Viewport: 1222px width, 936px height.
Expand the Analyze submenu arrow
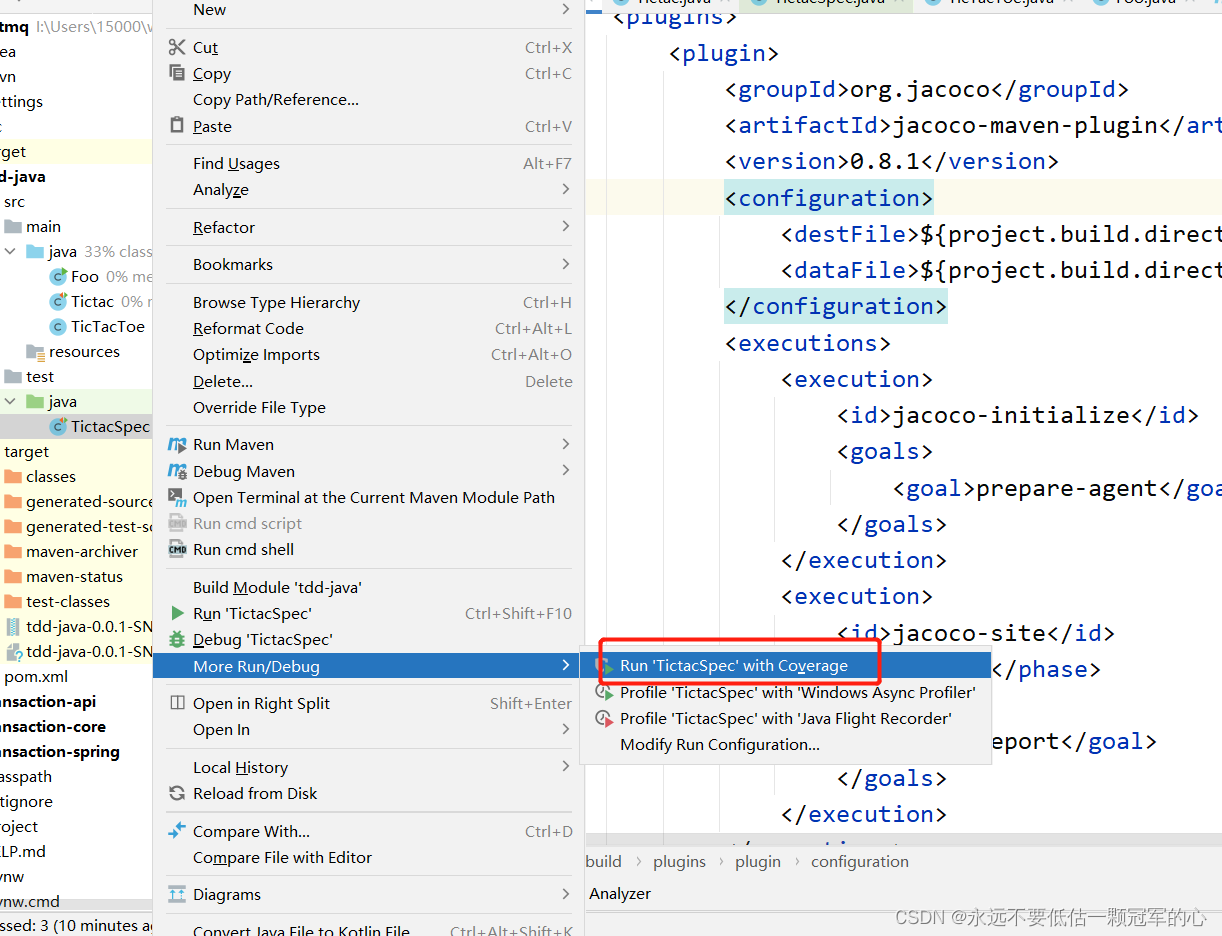click(566, 189)
